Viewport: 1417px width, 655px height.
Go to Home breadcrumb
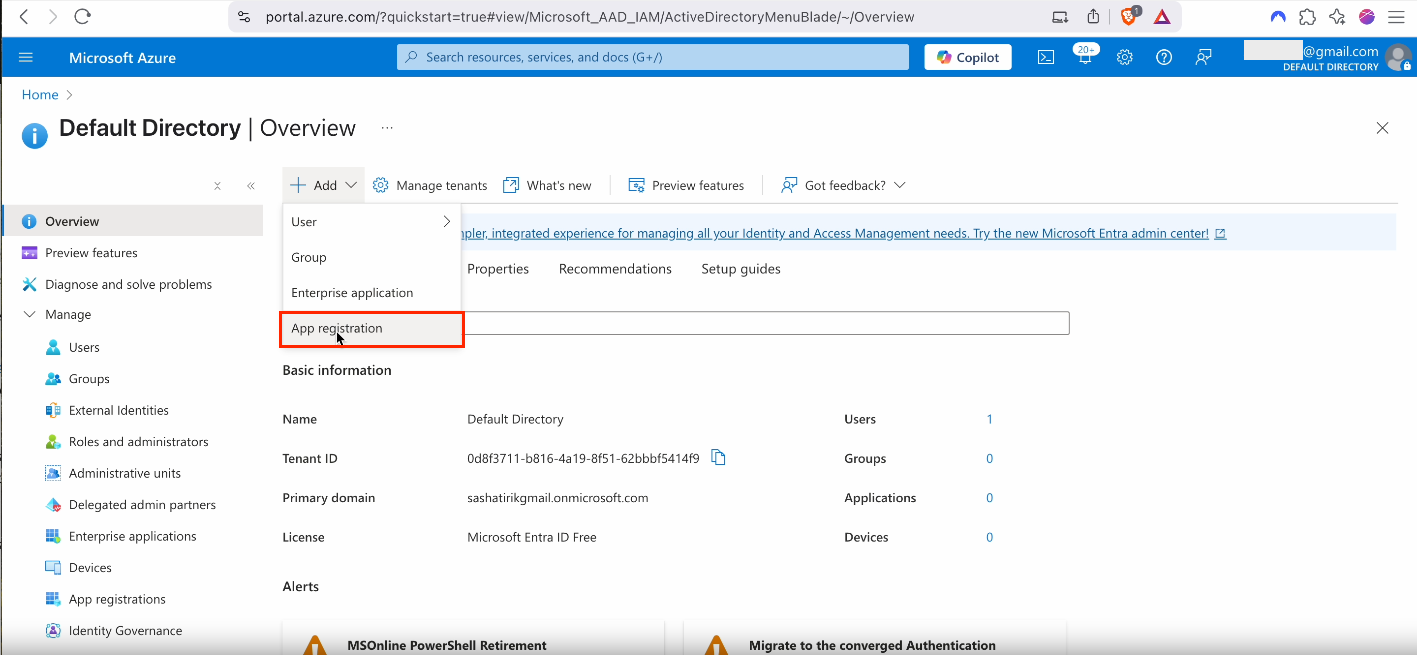click(40, 94)
